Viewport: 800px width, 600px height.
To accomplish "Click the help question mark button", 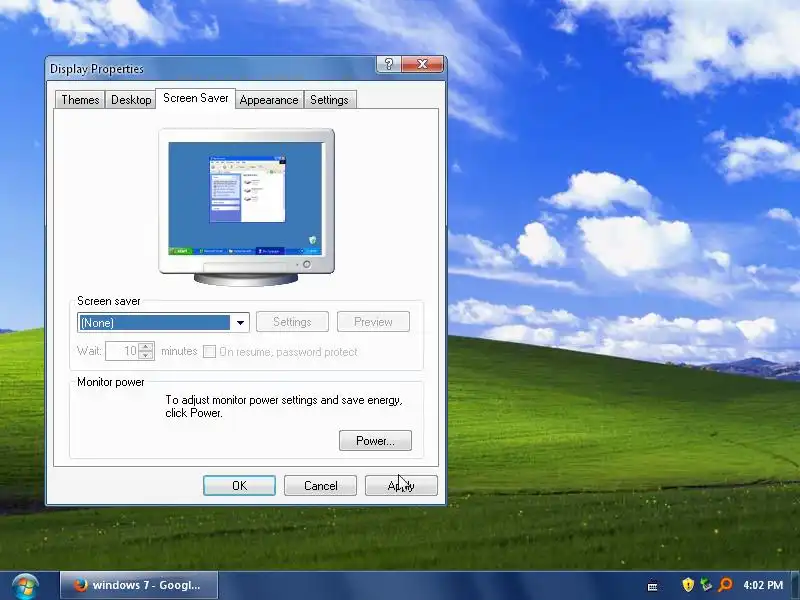I will [x=389, y=64].
